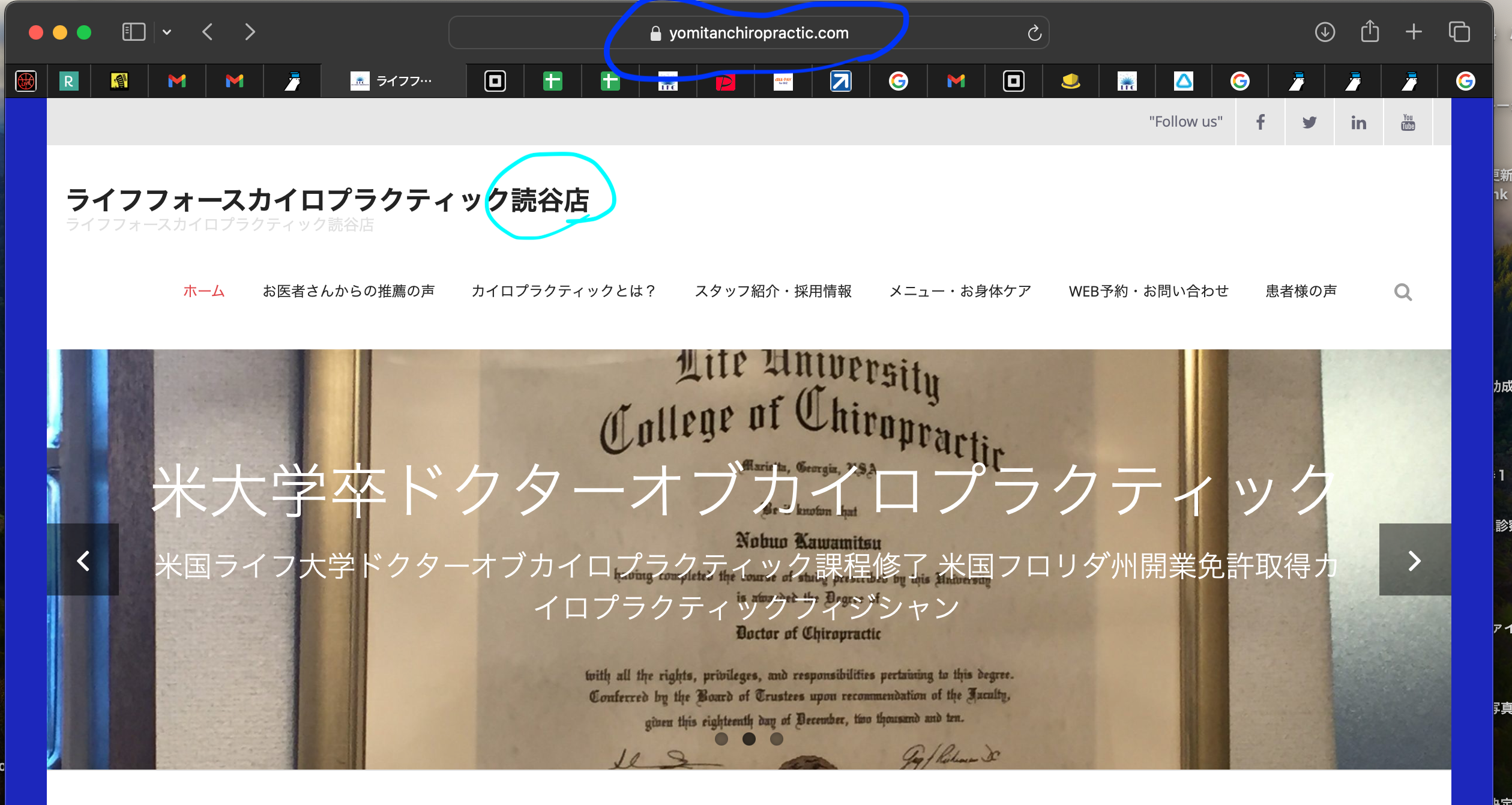
Task: Open the sidebar tab group dropdown arrow
Action: tap(167, 32)
